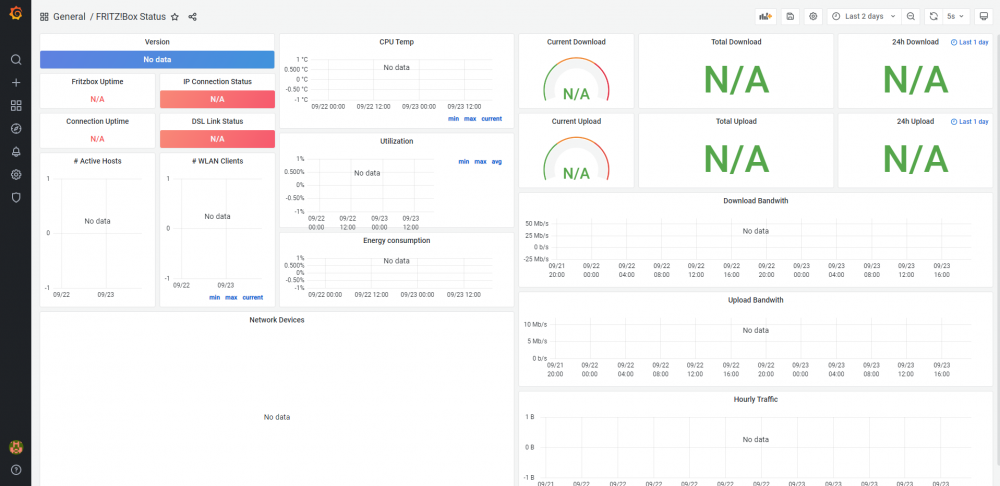This screenshot has height=486, width=1000.
Task: Mark dashboard as favorite with star
Action: (x=175, y=17)
